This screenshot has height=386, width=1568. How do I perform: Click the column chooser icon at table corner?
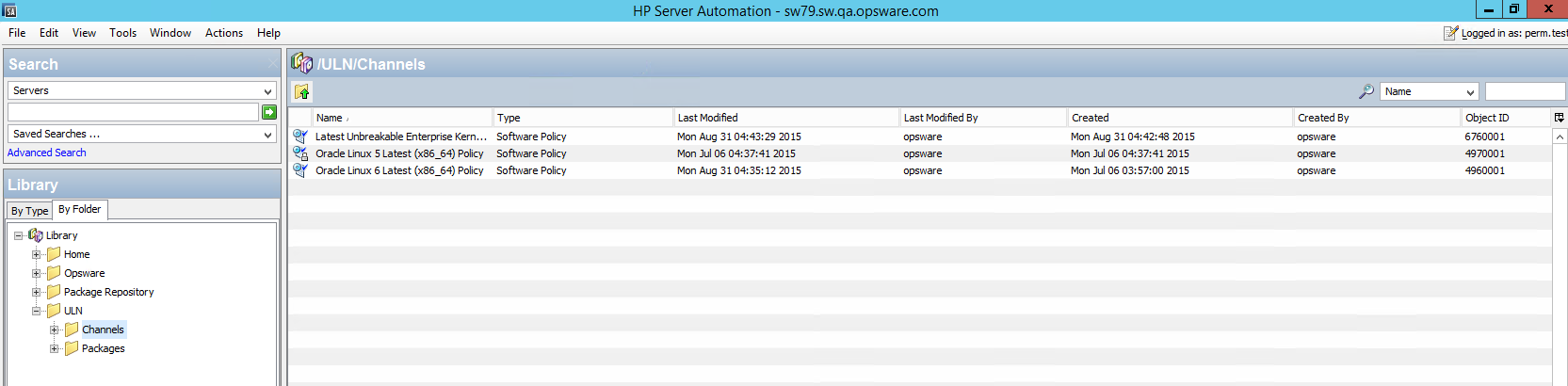click(x=1559, y=118)
